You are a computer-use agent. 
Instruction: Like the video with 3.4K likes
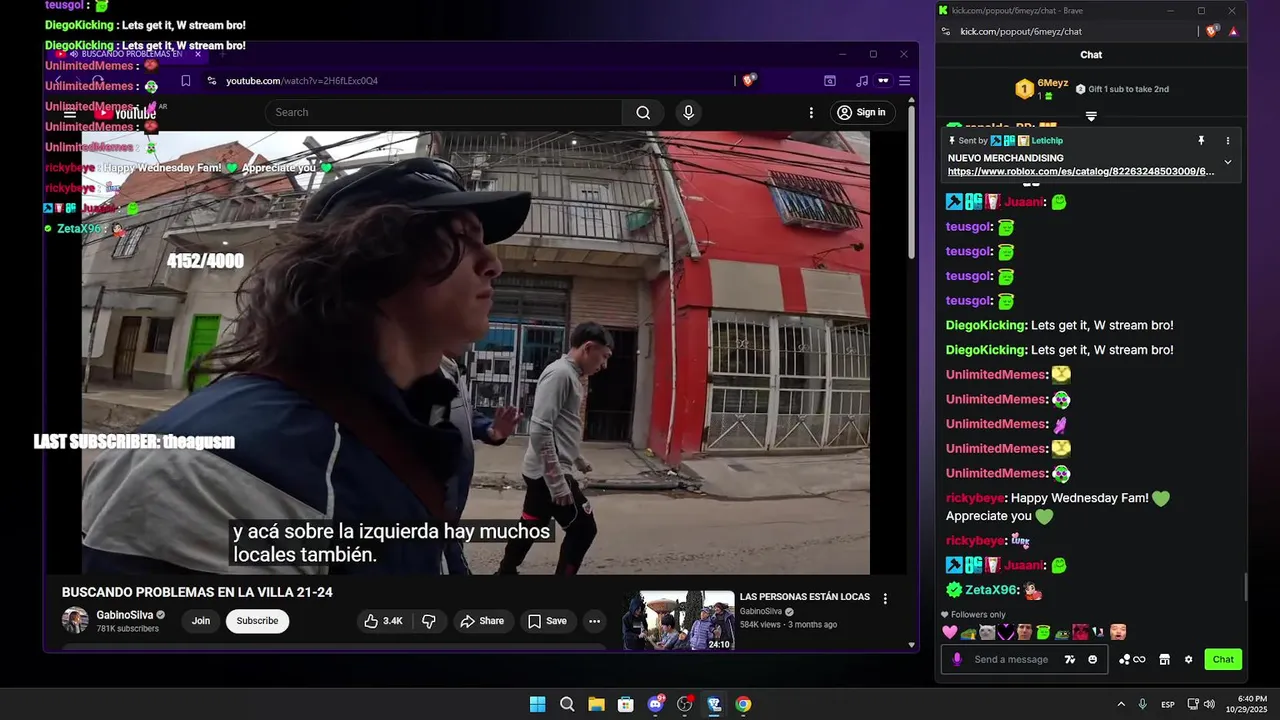point(383,621)
